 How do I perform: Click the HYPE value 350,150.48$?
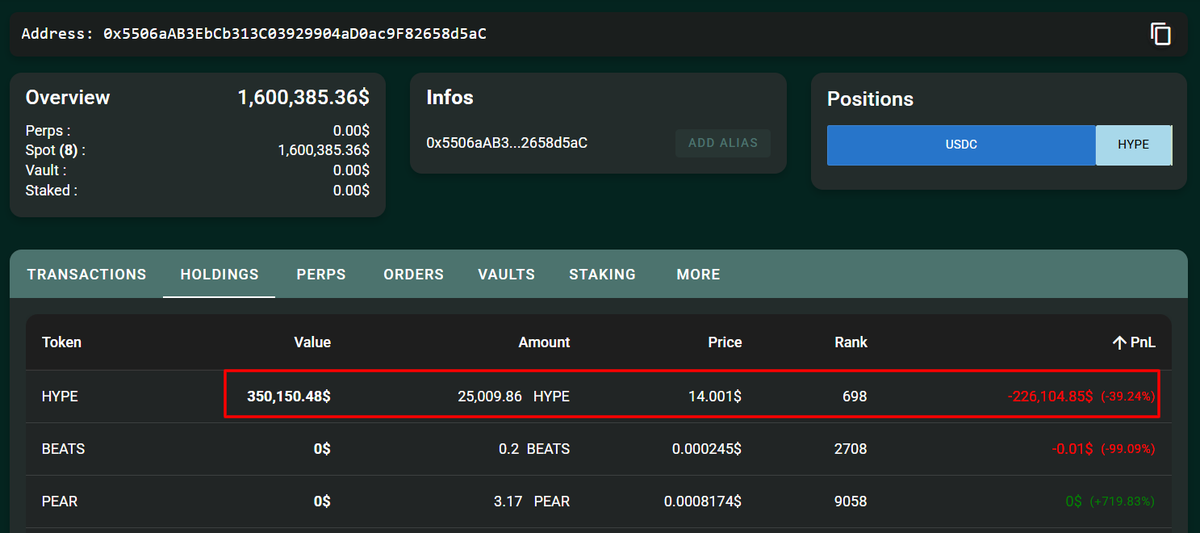(x=289, y=396)
